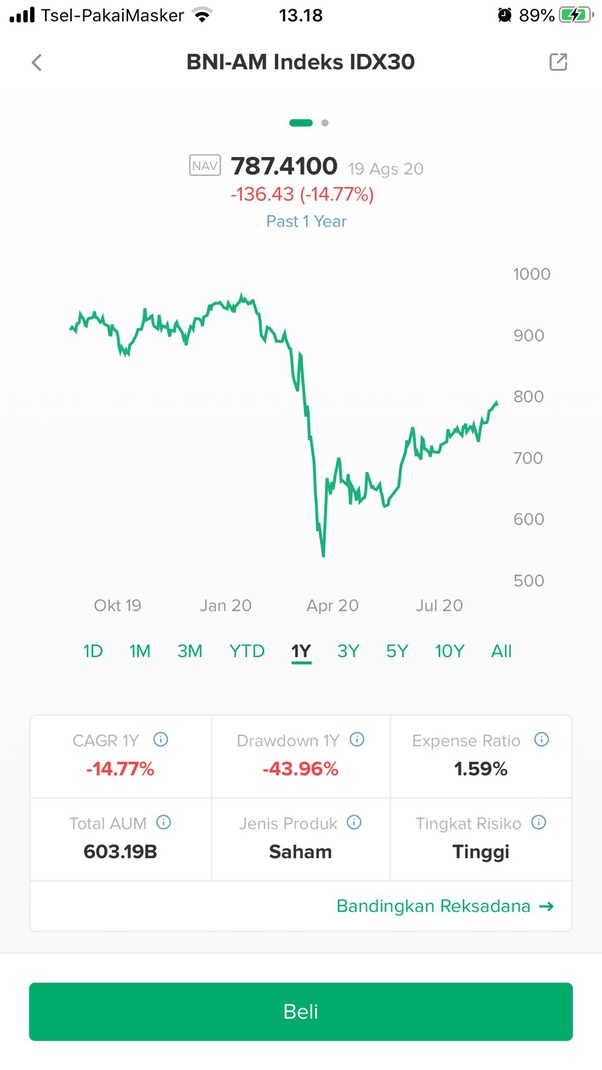
Task: Switch to the 1M chart range
Action: pos(140,651)
